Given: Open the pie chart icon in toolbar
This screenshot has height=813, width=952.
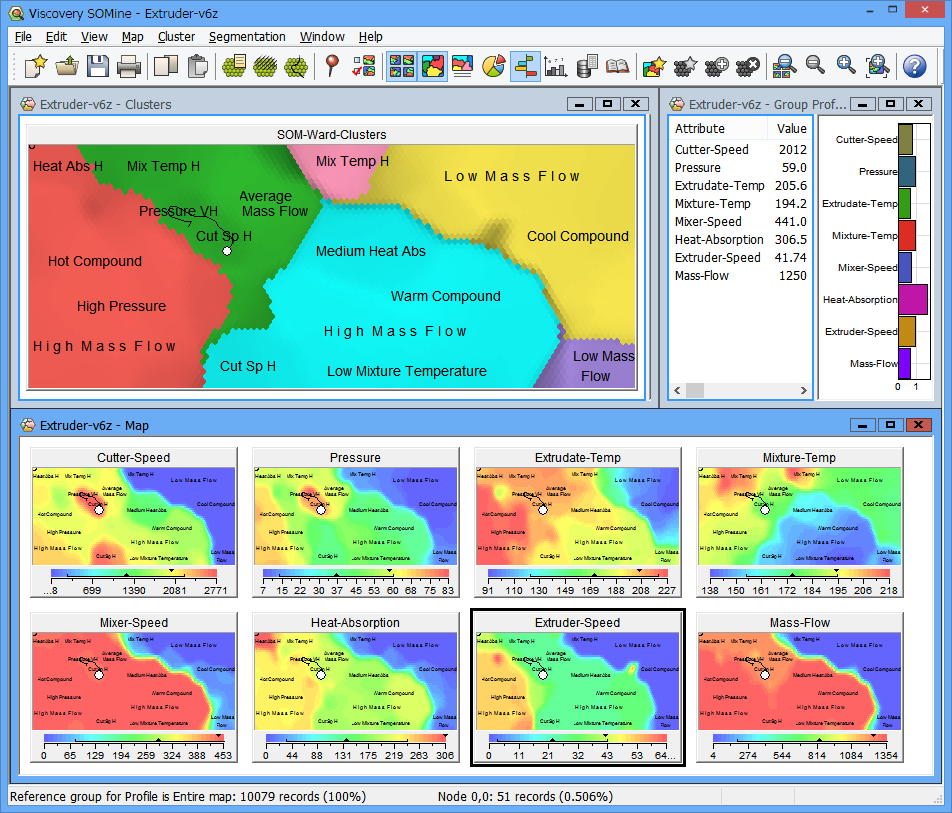Looking at the screenshot, I should click(493, 66).
